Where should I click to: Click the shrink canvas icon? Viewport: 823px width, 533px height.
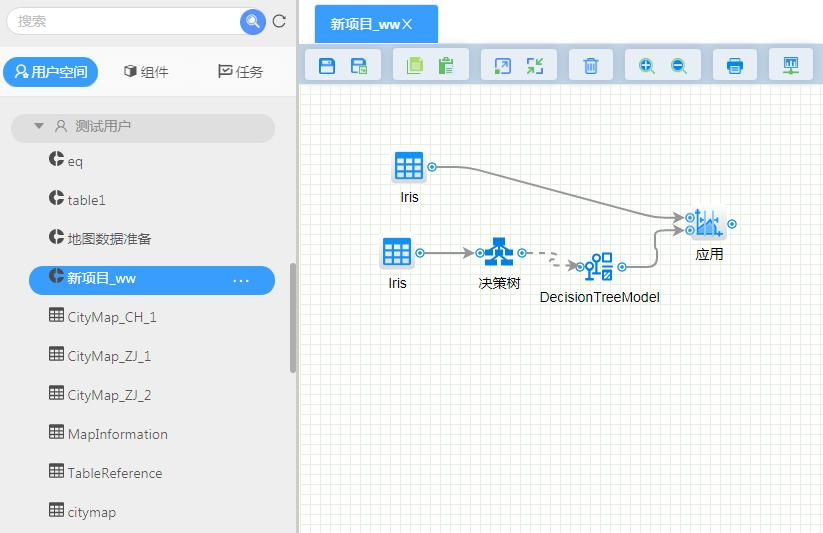(x=535, y=66)
